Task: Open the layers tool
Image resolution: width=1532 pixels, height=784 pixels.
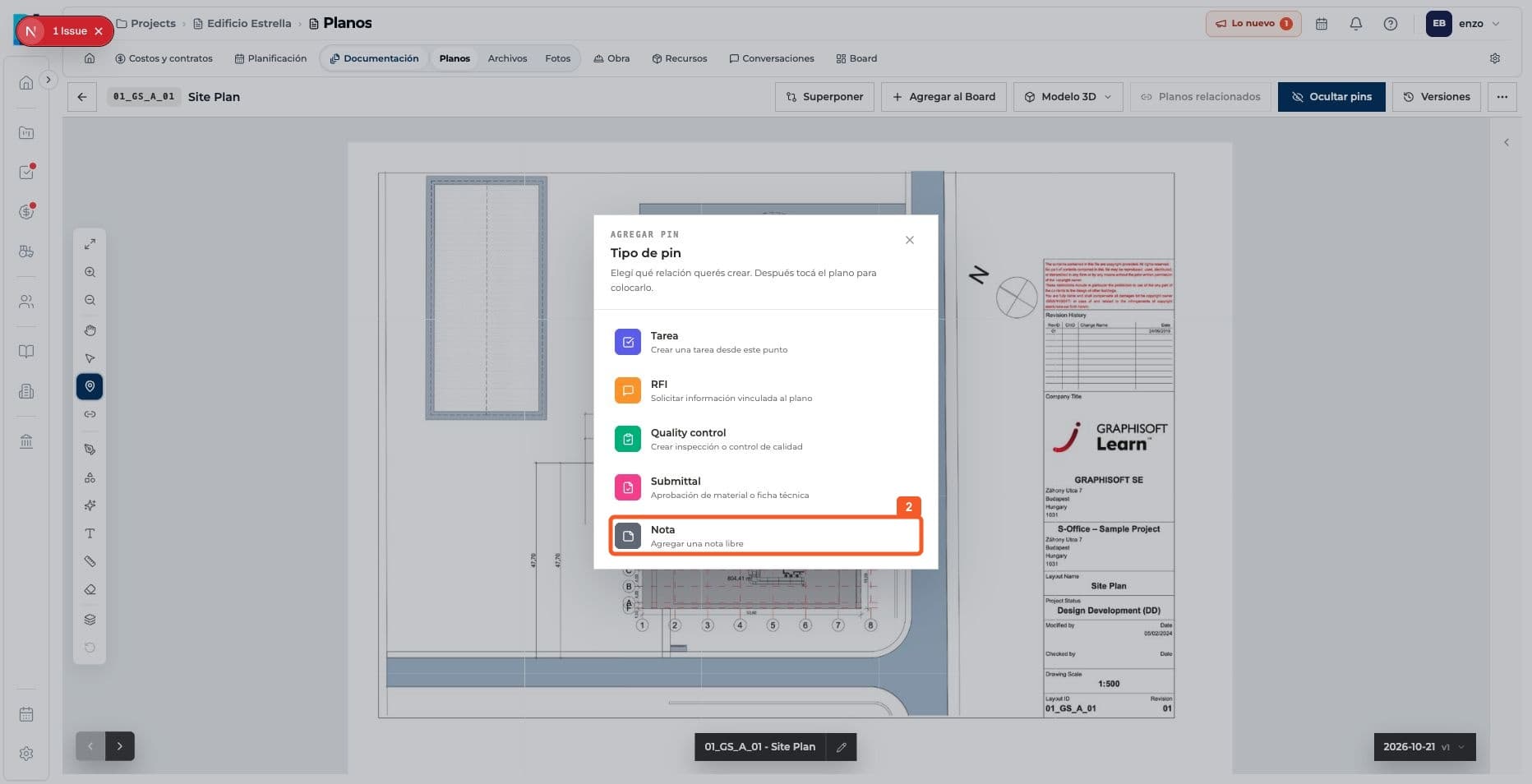Action: pos(90,620)
